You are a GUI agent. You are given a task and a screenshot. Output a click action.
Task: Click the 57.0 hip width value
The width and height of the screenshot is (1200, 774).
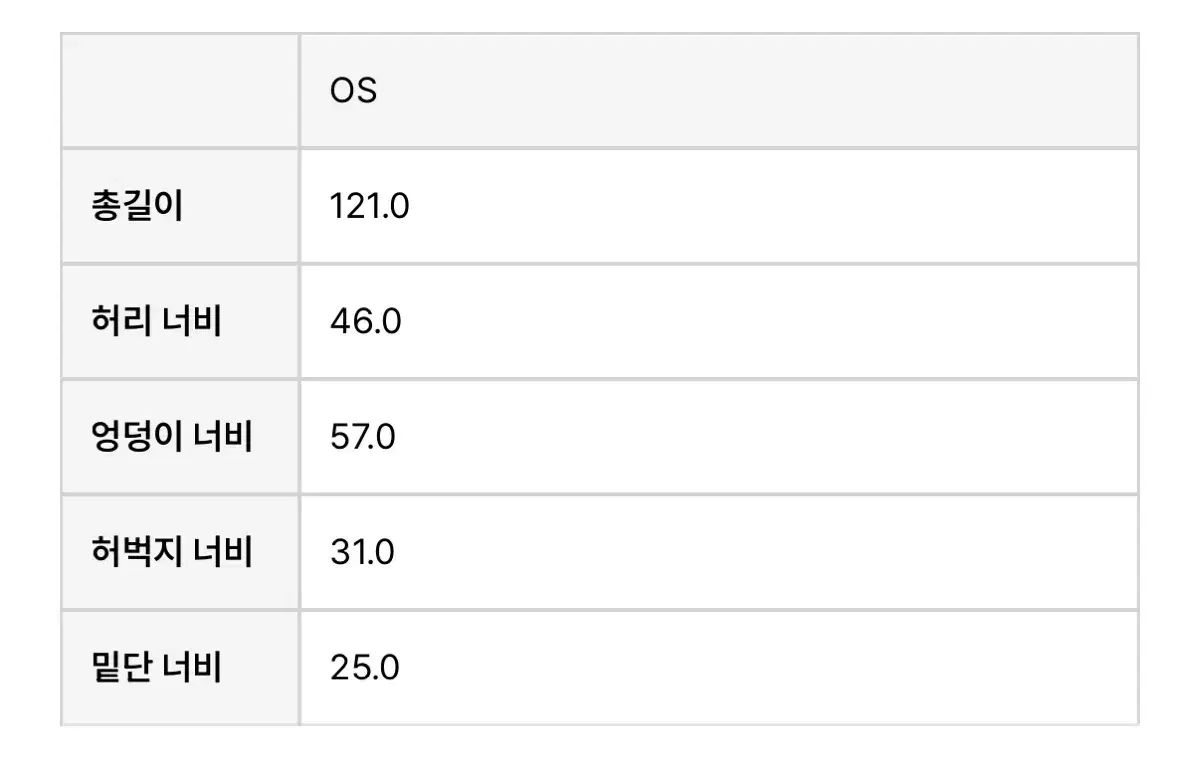[x=362, y=437]
